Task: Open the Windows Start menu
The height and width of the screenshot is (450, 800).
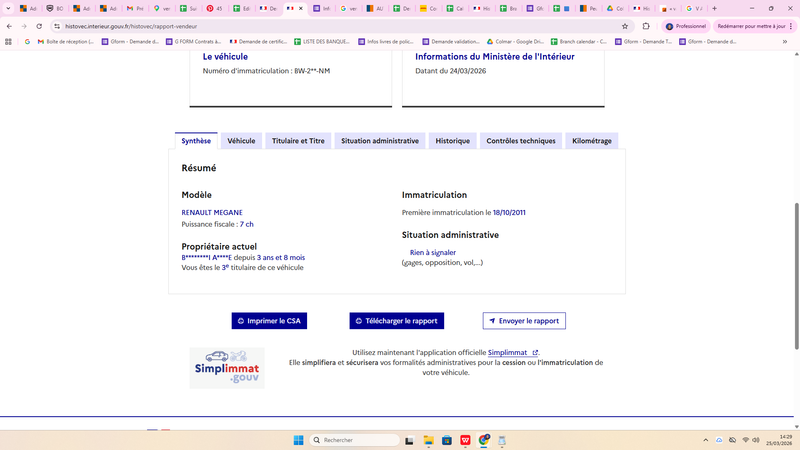Action: (x=298, y=440)
